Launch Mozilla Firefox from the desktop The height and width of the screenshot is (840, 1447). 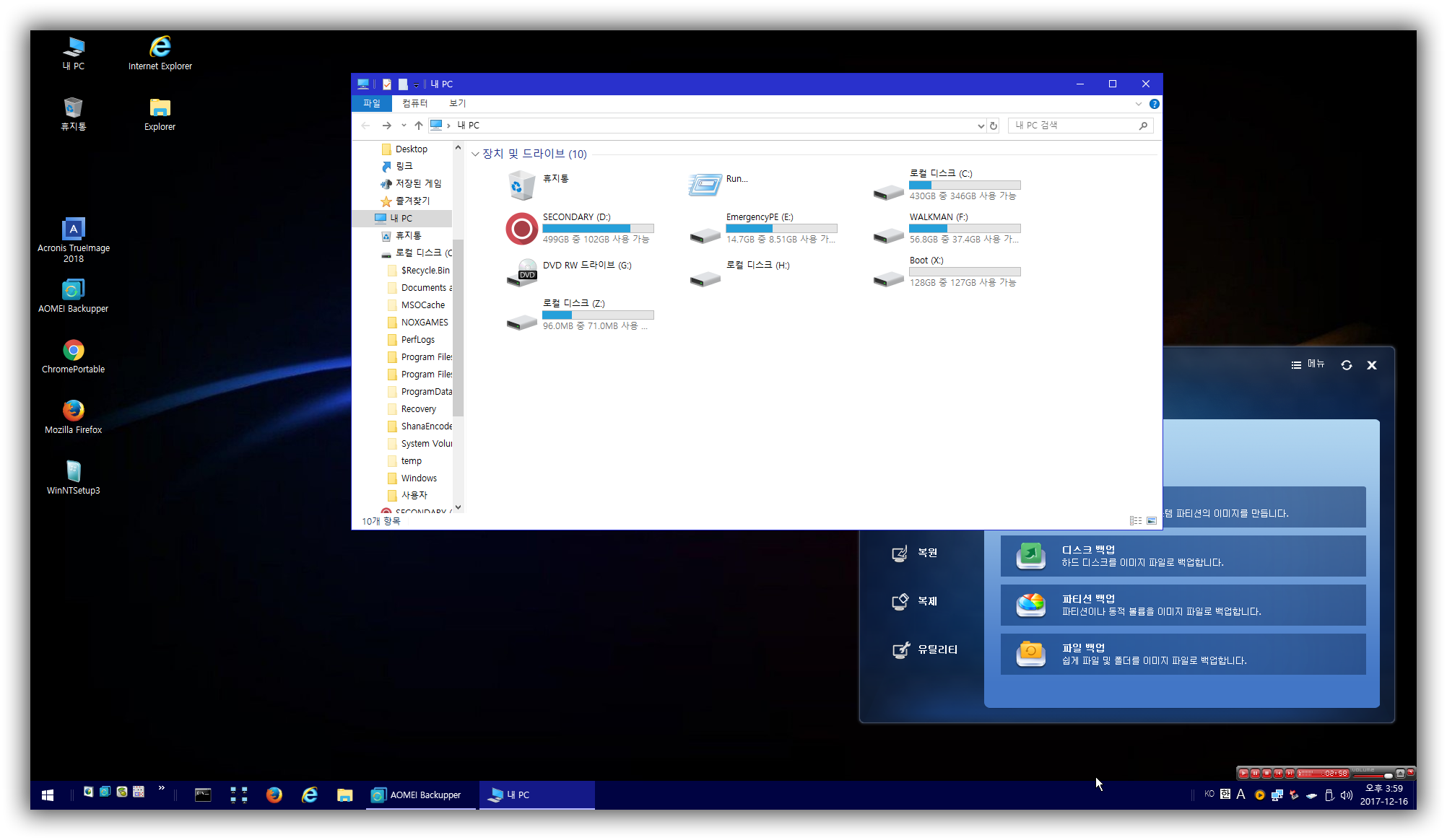coord(73,417)
